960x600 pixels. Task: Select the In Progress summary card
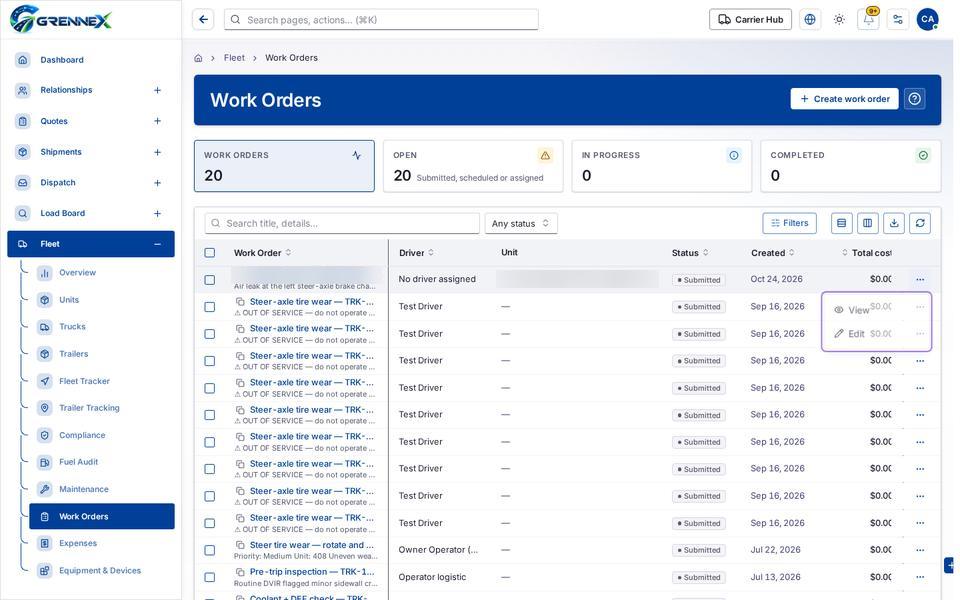point(661,167)
